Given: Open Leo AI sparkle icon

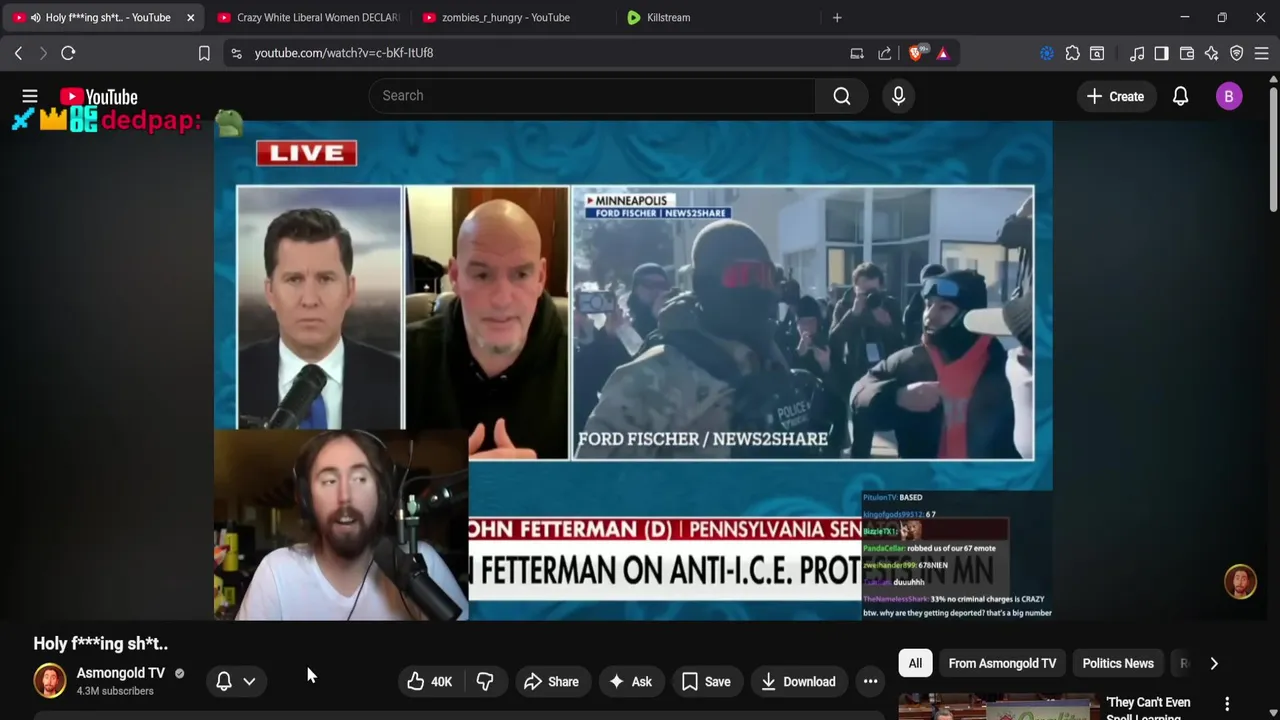Looking at the screenshot, I should pos(1212,53).
